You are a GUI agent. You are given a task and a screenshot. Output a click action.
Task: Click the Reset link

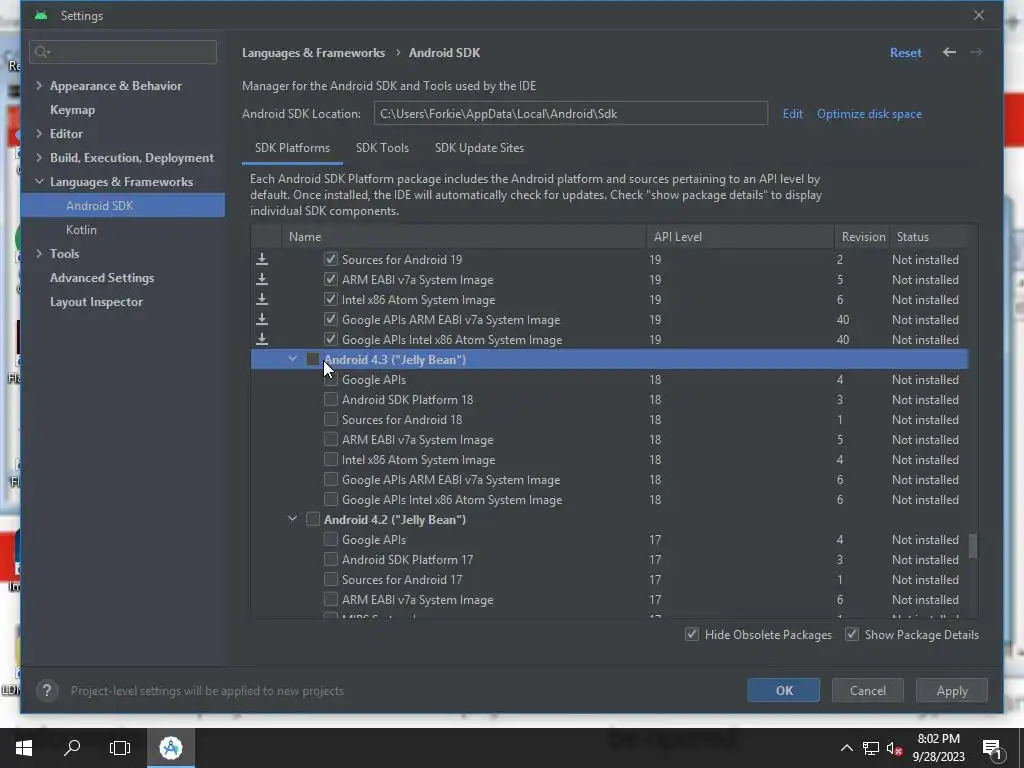(x=905, y=53)
